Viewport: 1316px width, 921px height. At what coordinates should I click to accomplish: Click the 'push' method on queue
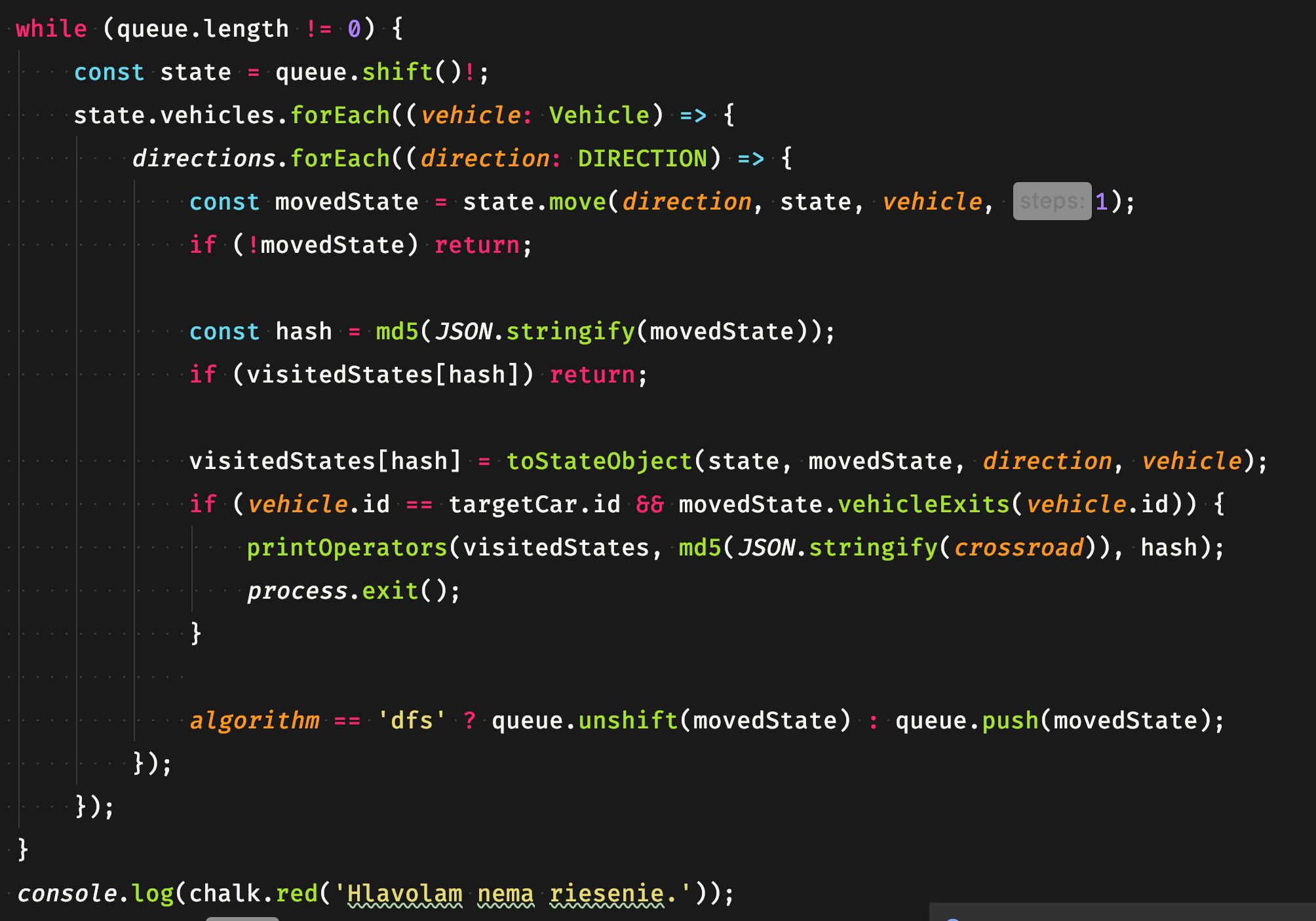coord(1010,721)
